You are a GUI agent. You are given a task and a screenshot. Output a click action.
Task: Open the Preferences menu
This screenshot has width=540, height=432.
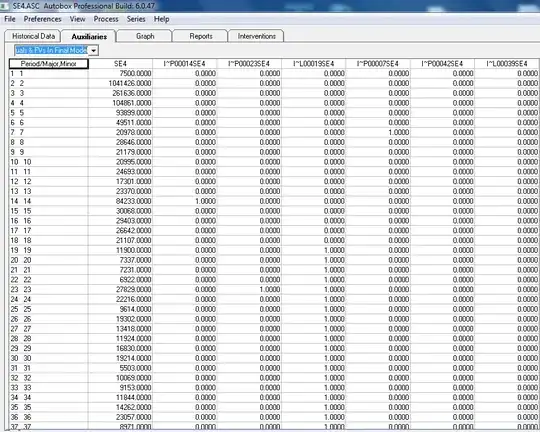pos(42,19)
